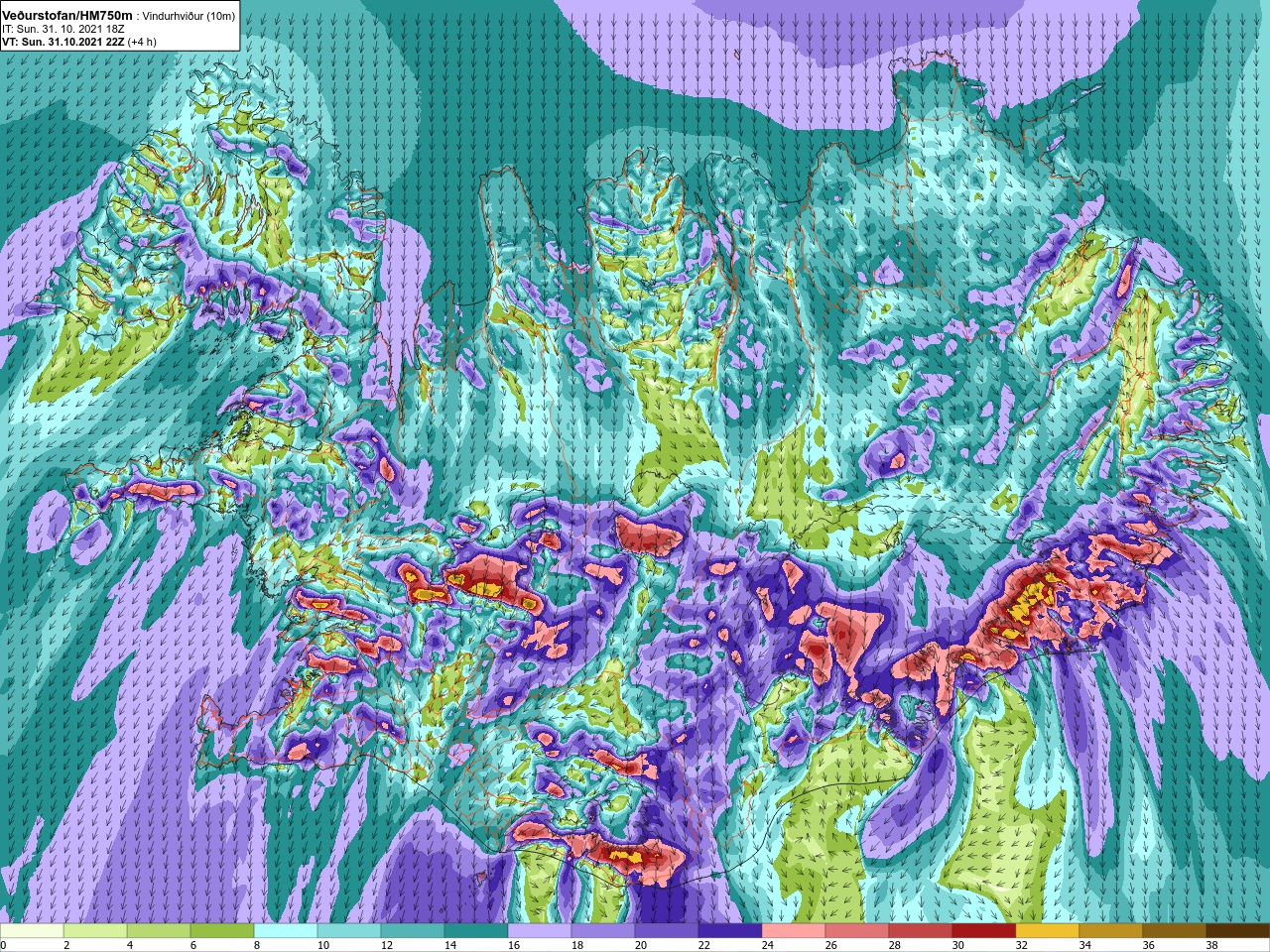Click the brown 36–38 legend swatch
This screenshot has width=1270, height=952.
point(1175,931)
